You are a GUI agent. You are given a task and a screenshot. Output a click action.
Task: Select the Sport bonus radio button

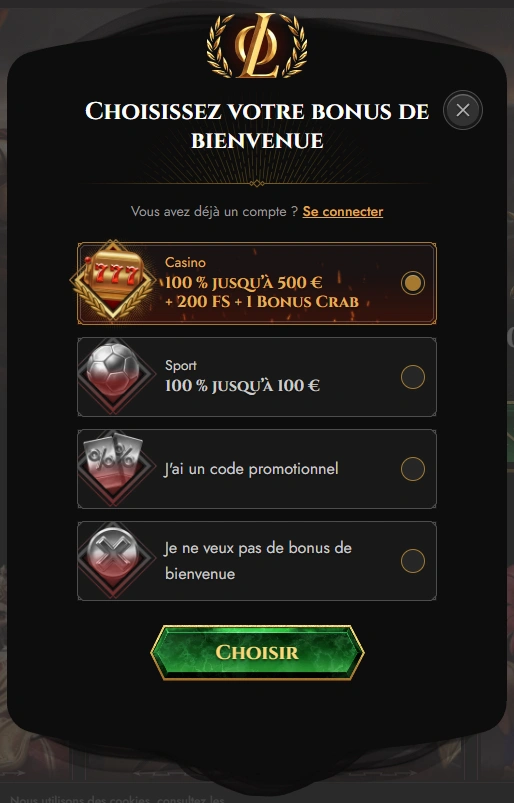(413, 377)
